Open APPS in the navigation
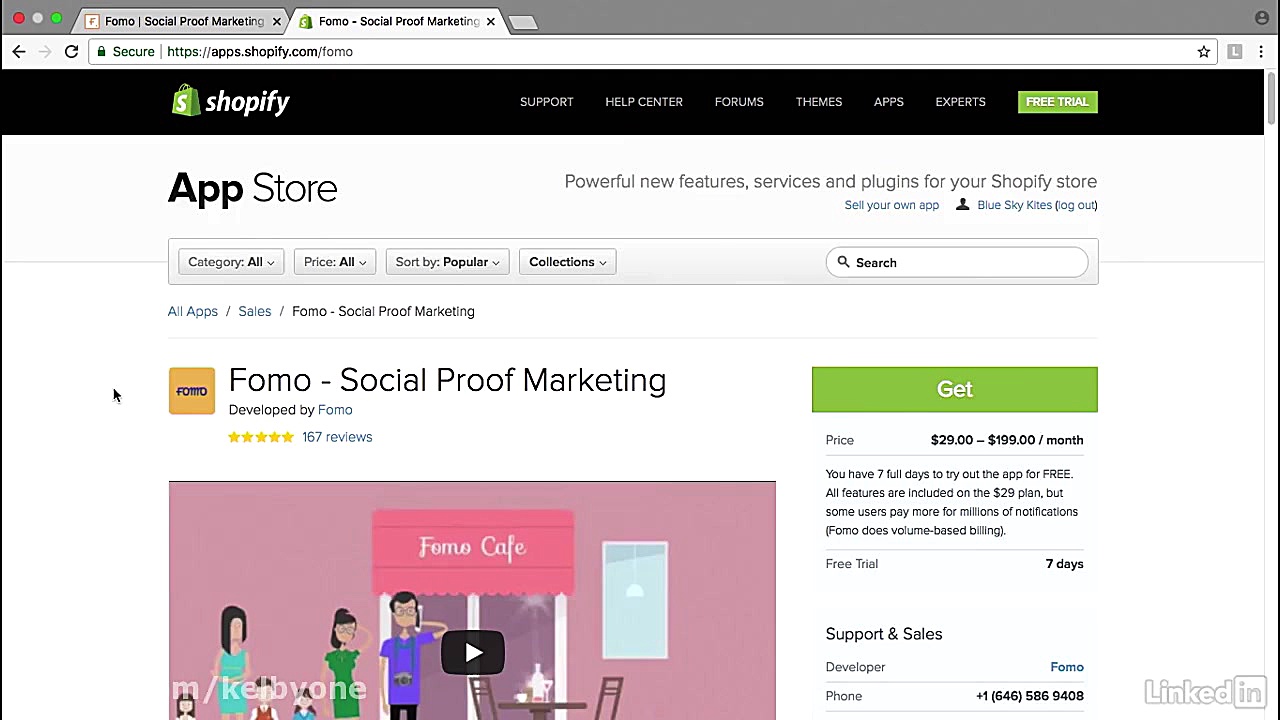 pos(889,102)
